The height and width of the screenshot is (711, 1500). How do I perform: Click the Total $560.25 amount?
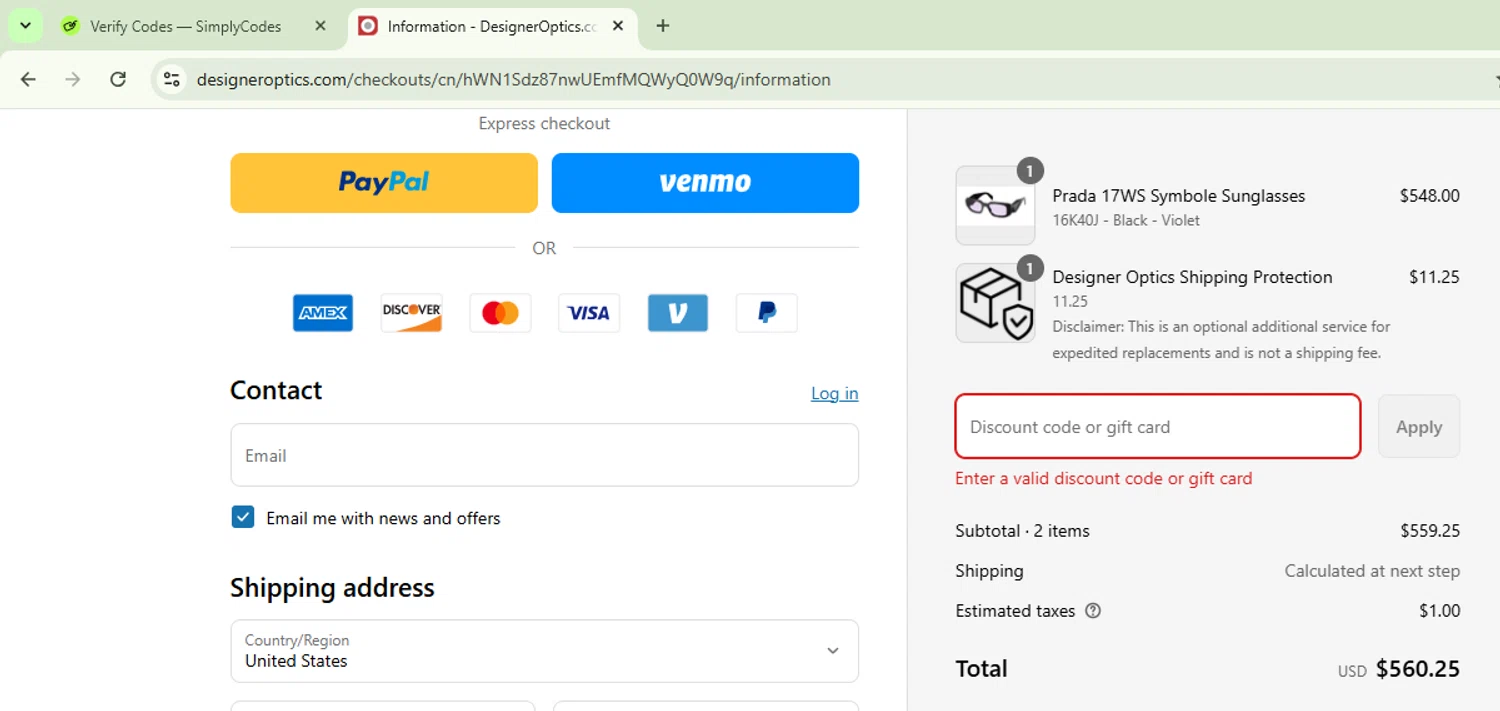click(x=1418, y=669)
